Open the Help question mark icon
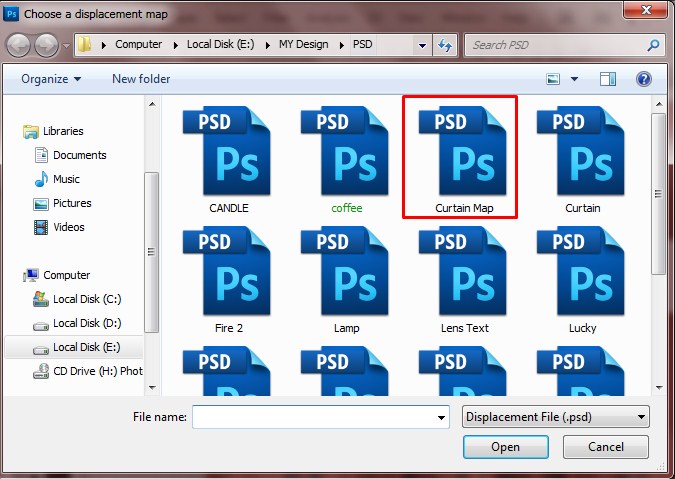Image resolution: width=675 pixels, height=479 pixels. [644, 79]
